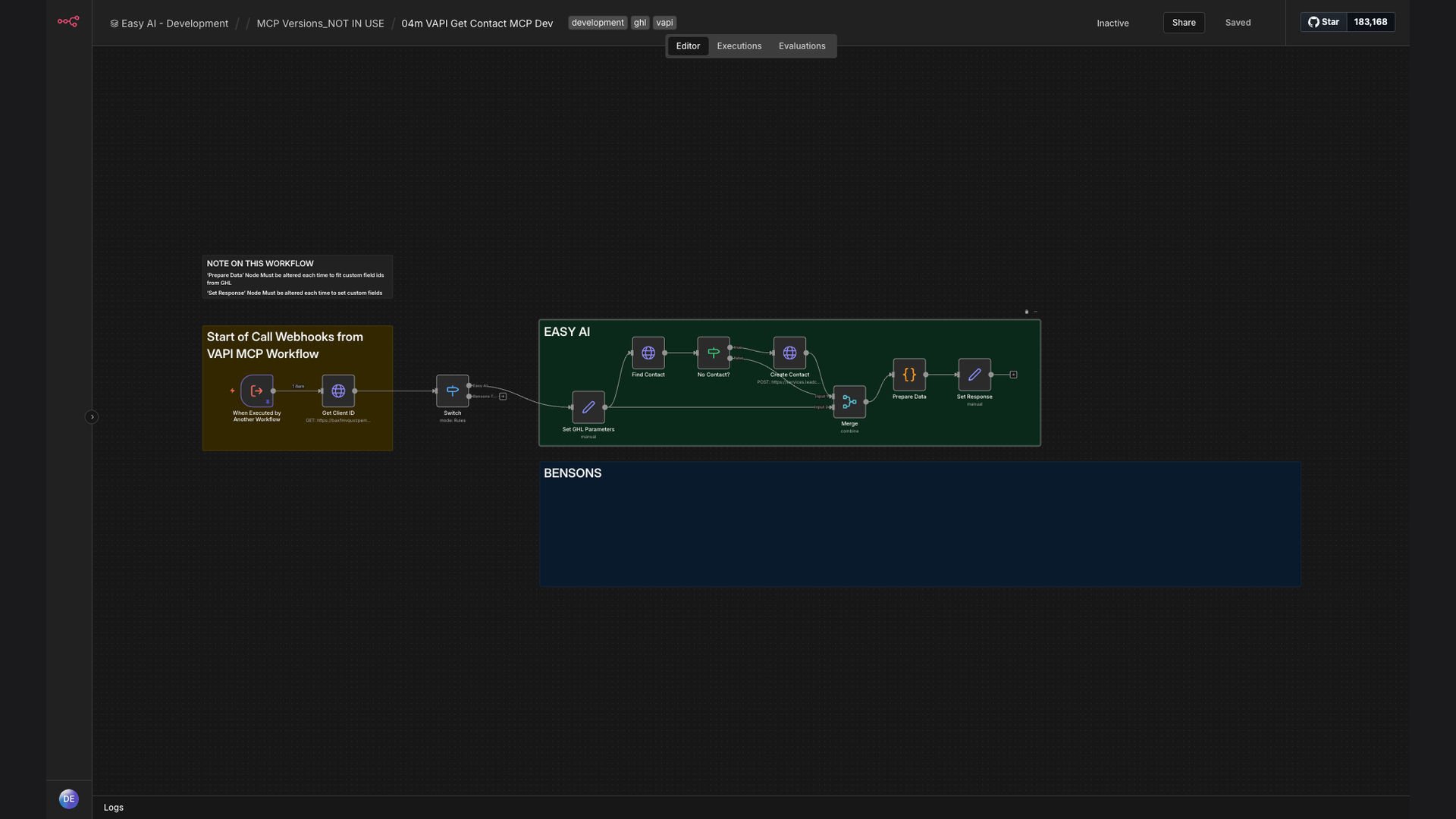
Task: Select the Set GHL Parameters node
Action: (x=588, y=407)
